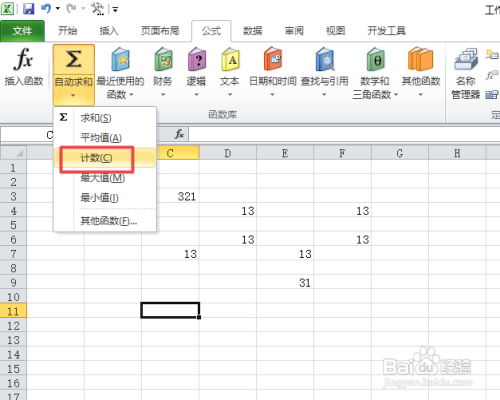Select column E header
The height and width of the screenshot is (400, 500).
[x=285, y=153]
